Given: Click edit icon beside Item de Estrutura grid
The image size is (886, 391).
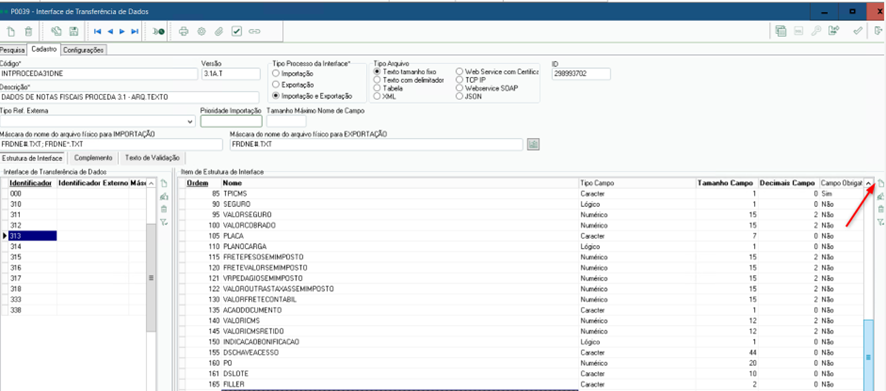Looking at the screenshot, I should click(880, 197).
